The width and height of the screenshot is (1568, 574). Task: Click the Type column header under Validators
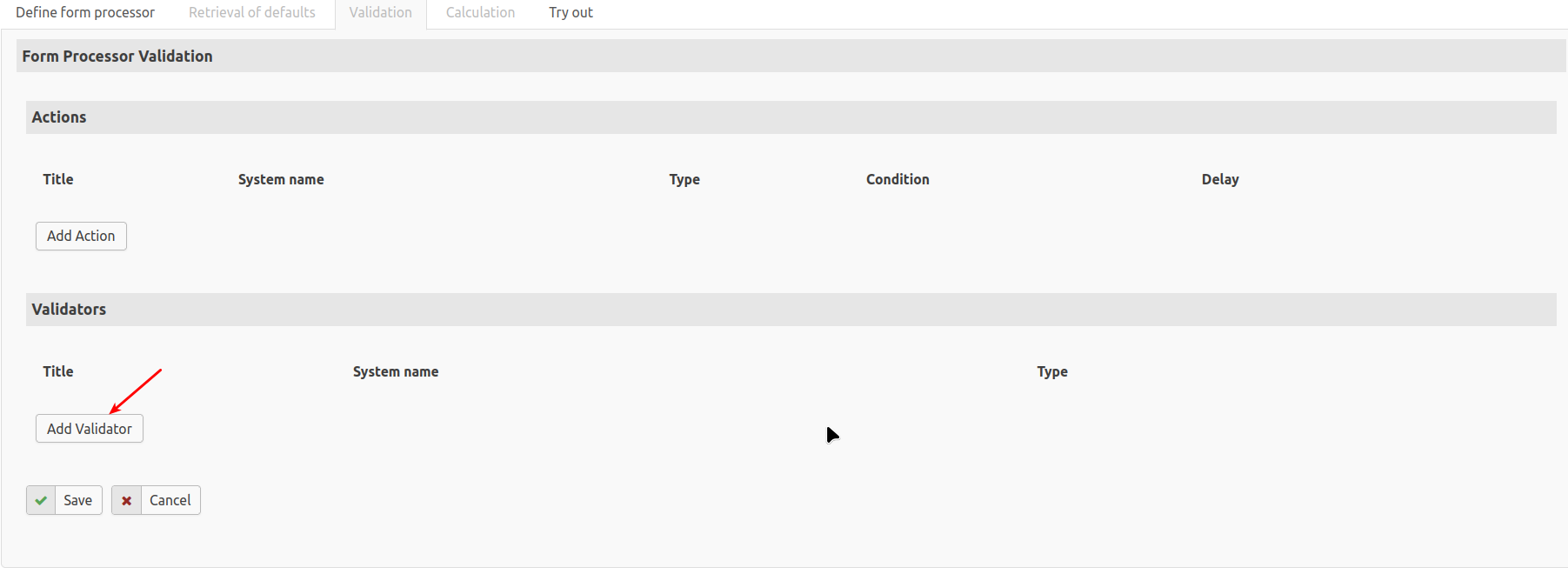pyautogui.click(x=1052, y=371)
